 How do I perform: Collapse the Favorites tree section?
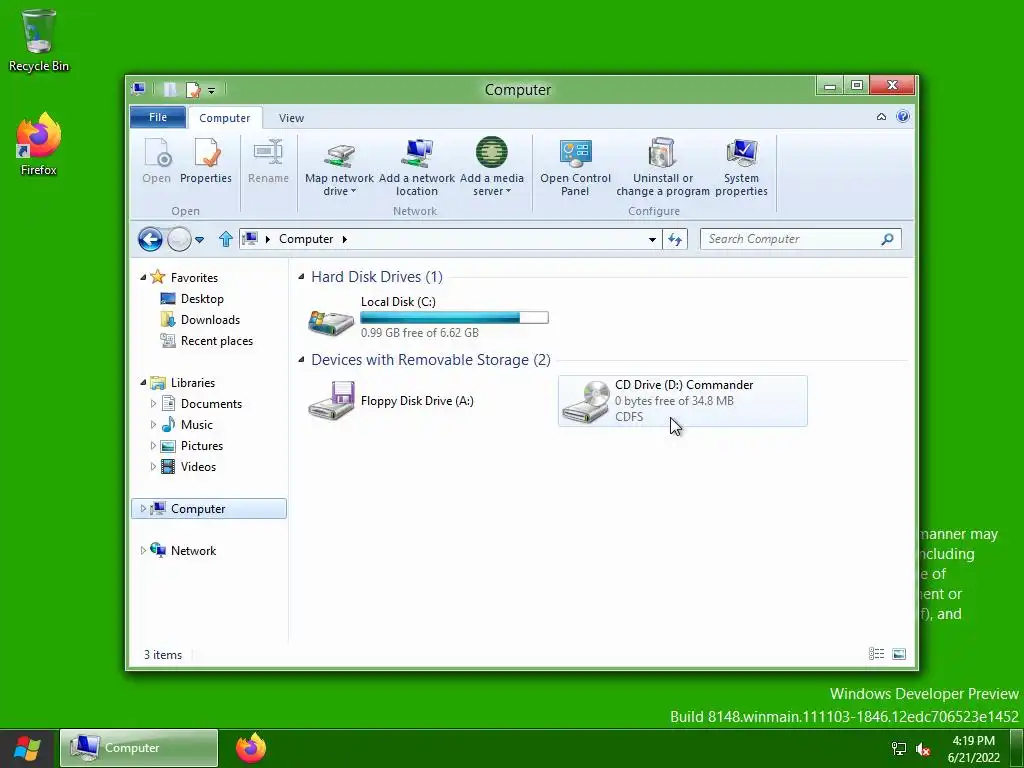click(x=143, y=278)
